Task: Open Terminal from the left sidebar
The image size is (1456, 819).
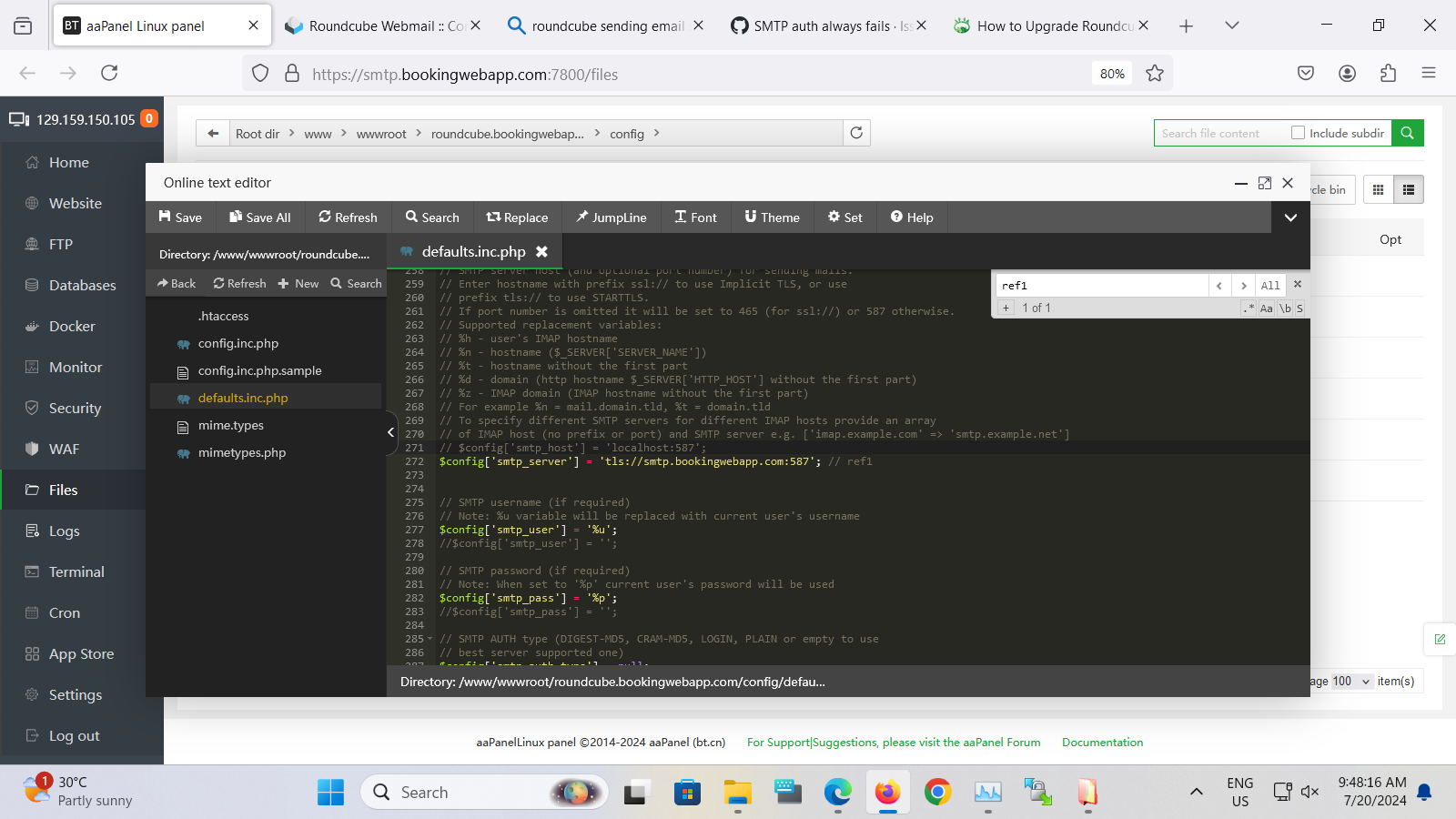Action: pos(76,571)
